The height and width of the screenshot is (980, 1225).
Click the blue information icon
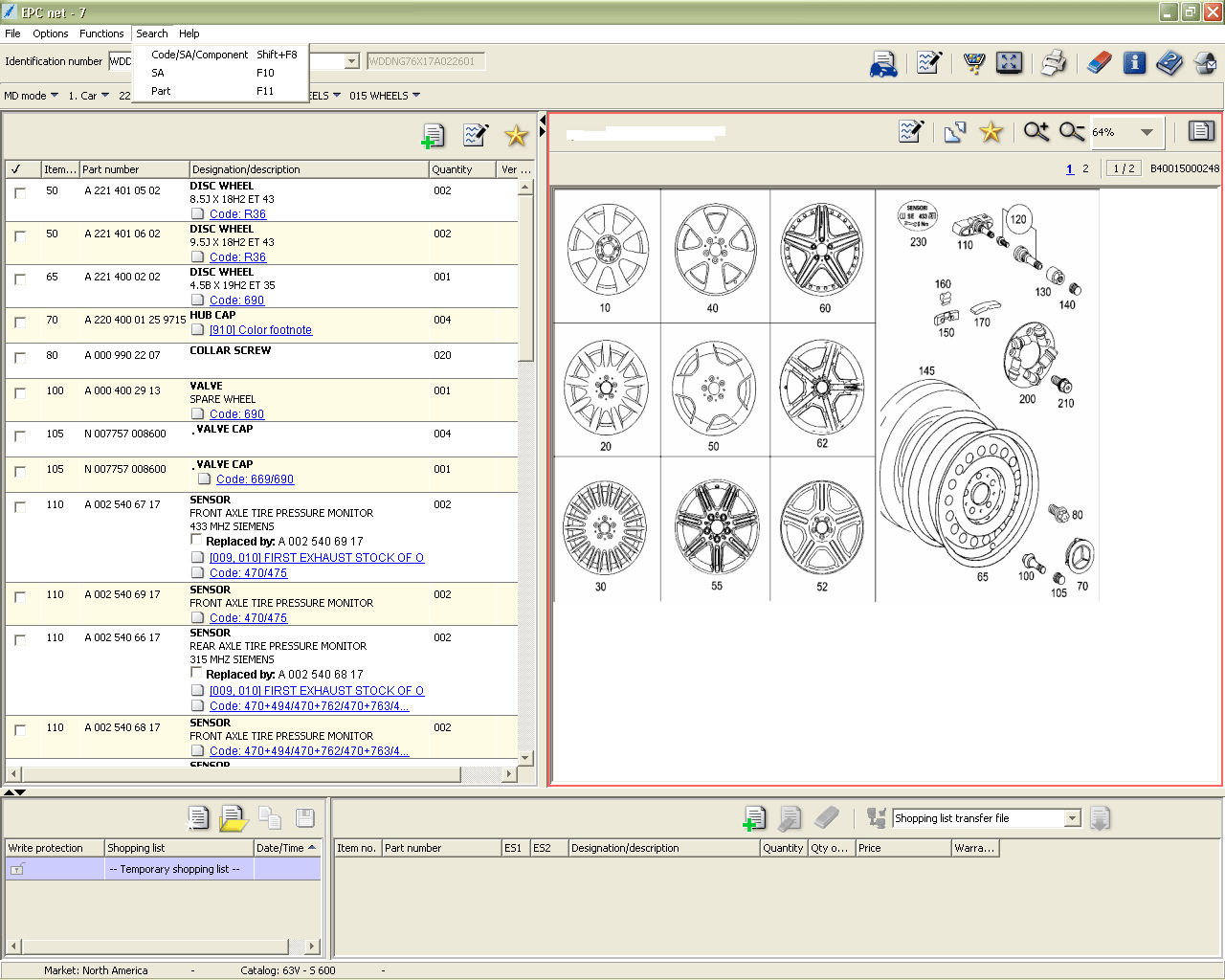point(1135,63)
